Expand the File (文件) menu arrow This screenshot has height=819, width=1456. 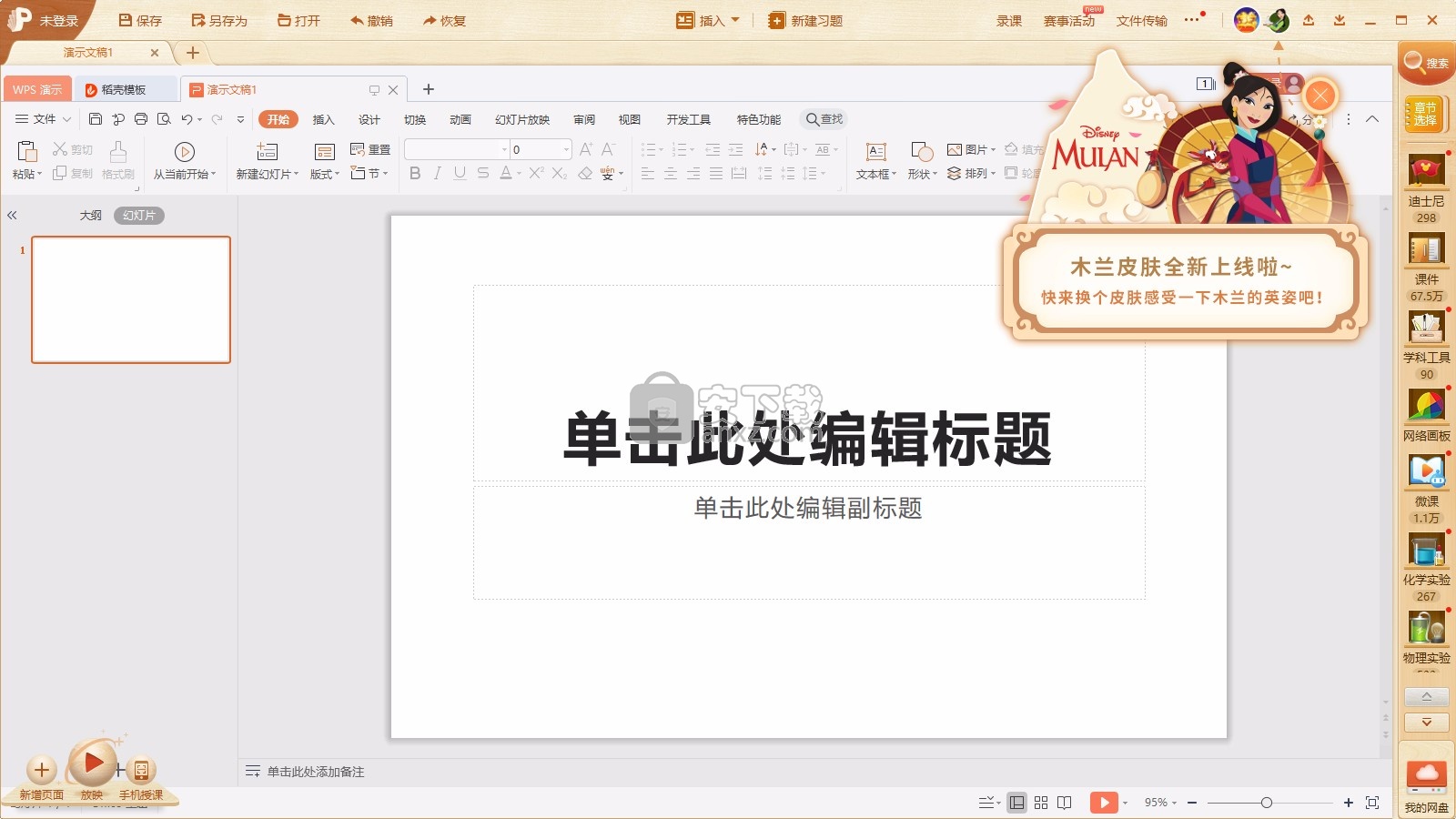[66, 119]
